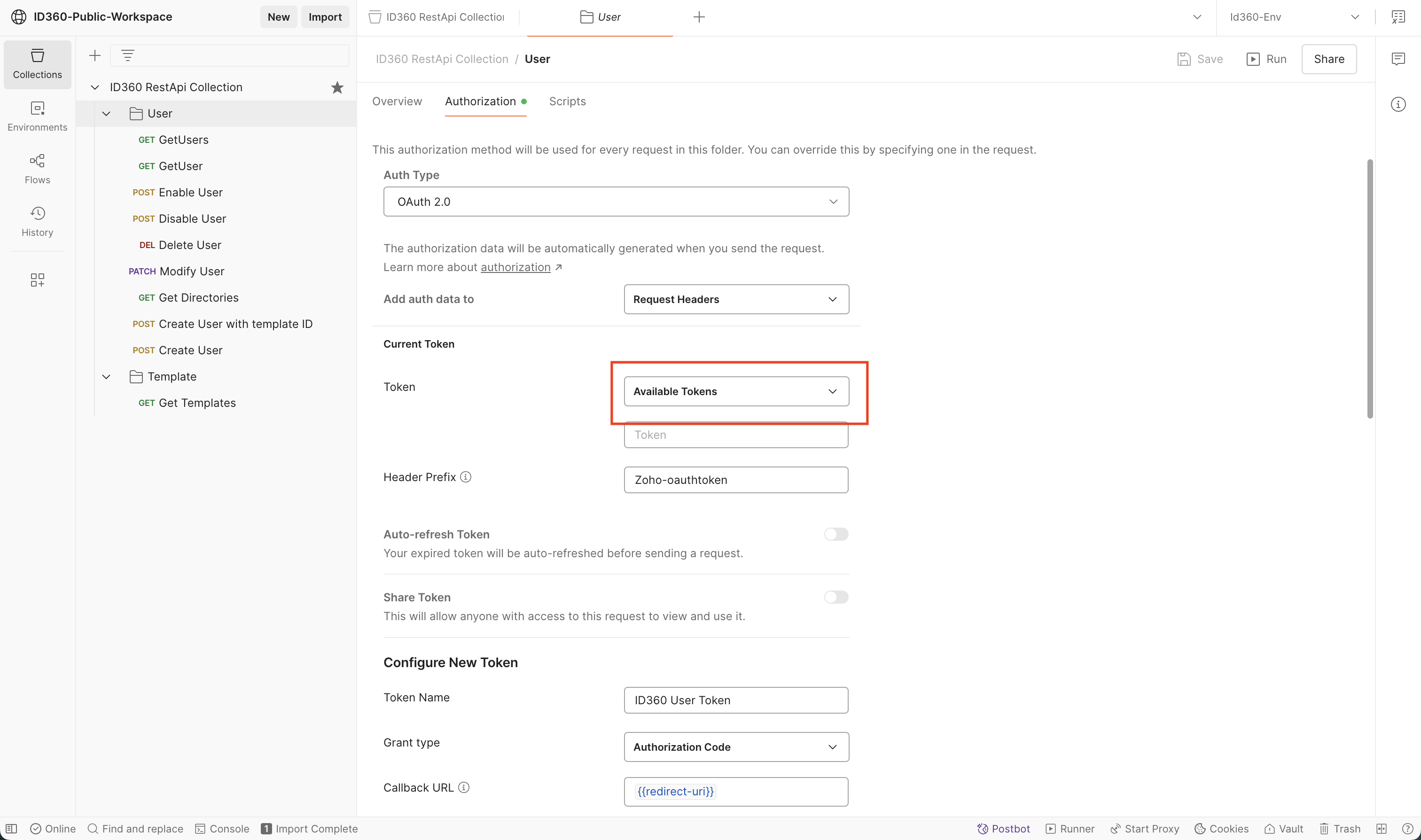Open the authorization learn more link
The width and height of the screenshot is (1421, 840).
pyautogui.click(x=515, y=267)
